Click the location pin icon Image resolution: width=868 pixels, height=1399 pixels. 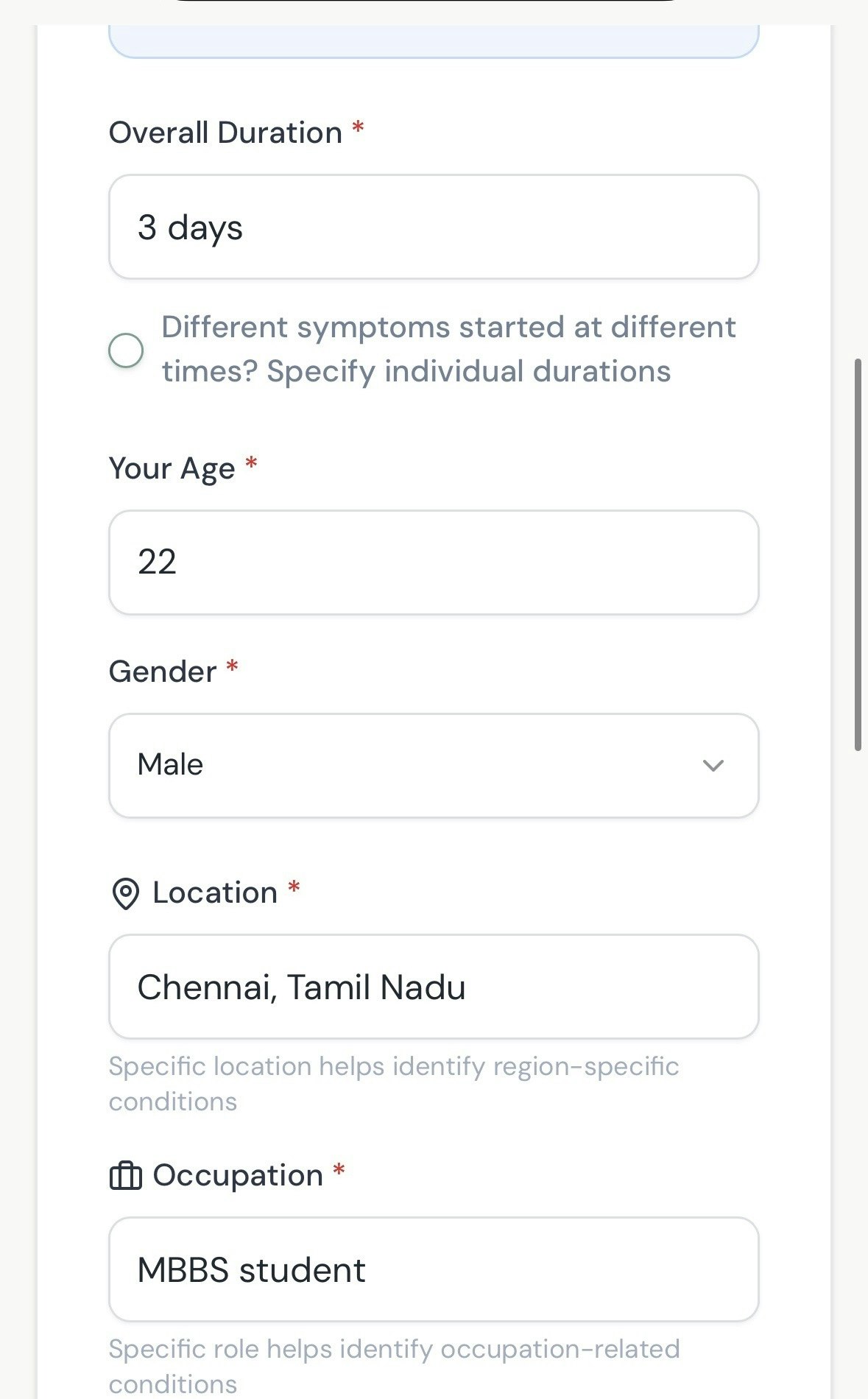(125, 894)
